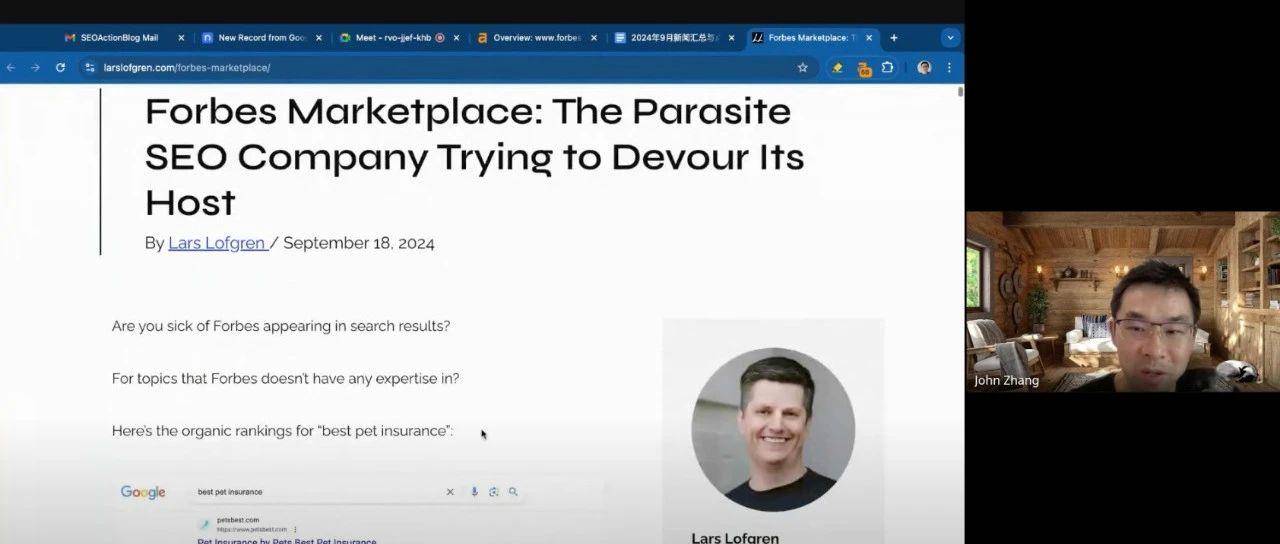The width and height of the screenshot is (1280, 544).
Task: Click text 'For topics that Forbes doesn't have'
Action: coord(286,378)
